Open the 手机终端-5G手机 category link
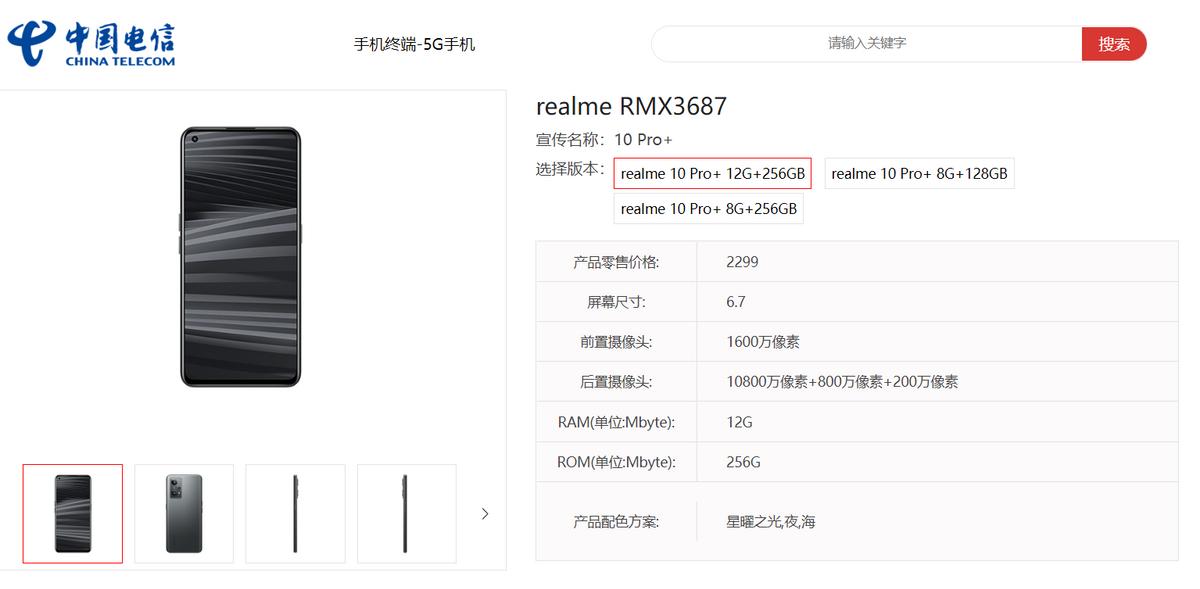This screenshot has height=589, width=1200. pyautogui.click(x=414, y=44)
